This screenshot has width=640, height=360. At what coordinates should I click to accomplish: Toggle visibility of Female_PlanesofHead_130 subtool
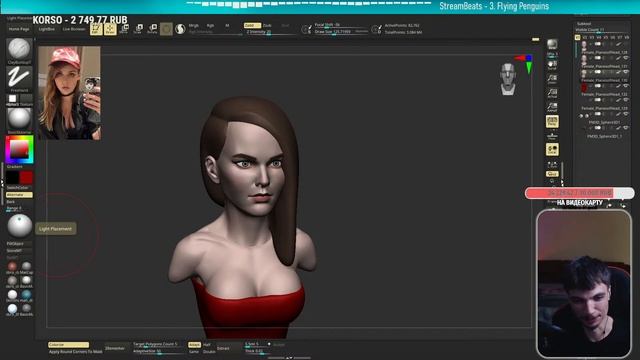(626, 72)
